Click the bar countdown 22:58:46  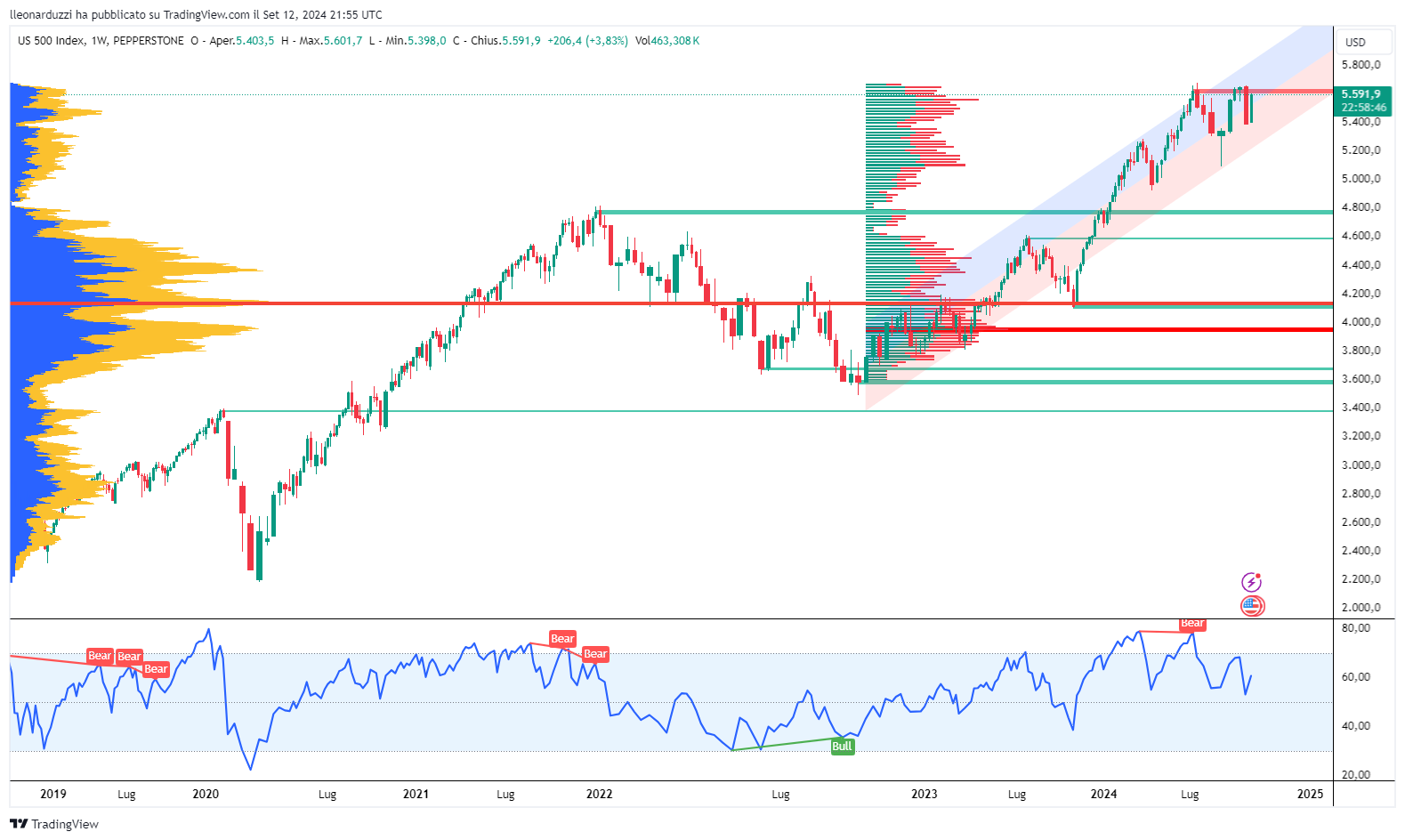[x=1363, y=108]
